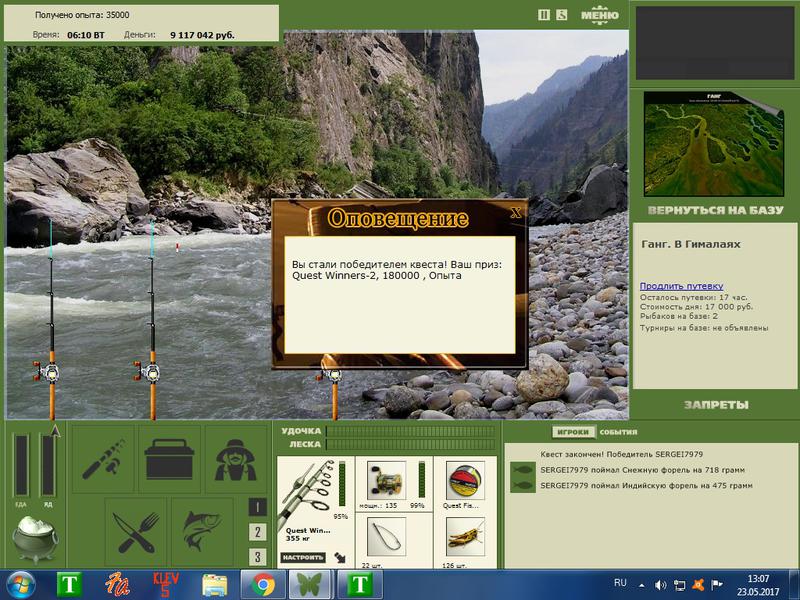Click the 'Квест закончен! Победитель SERGEI7979' line

point(621,454)
